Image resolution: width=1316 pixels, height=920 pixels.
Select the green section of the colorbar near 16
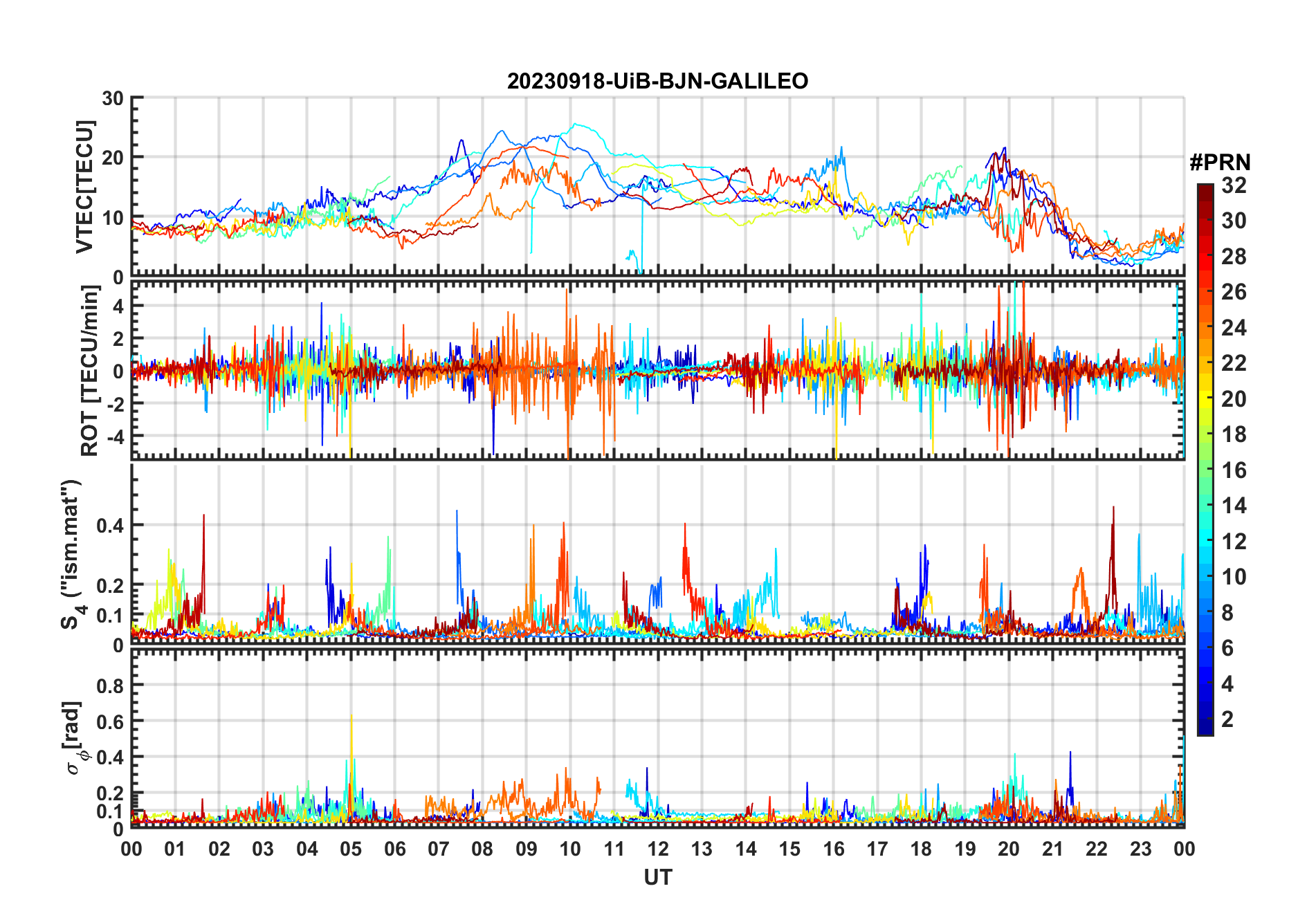1205,470
